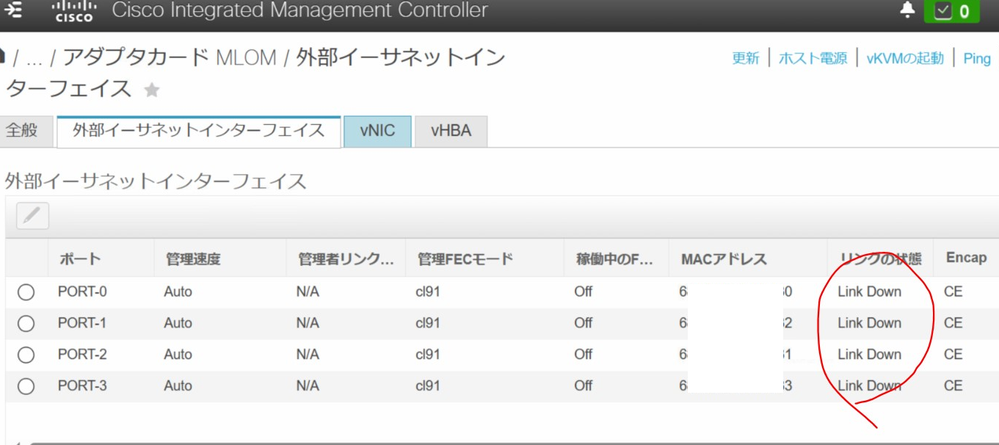Click N/A value in PORT-3 row

coord(307,386)
